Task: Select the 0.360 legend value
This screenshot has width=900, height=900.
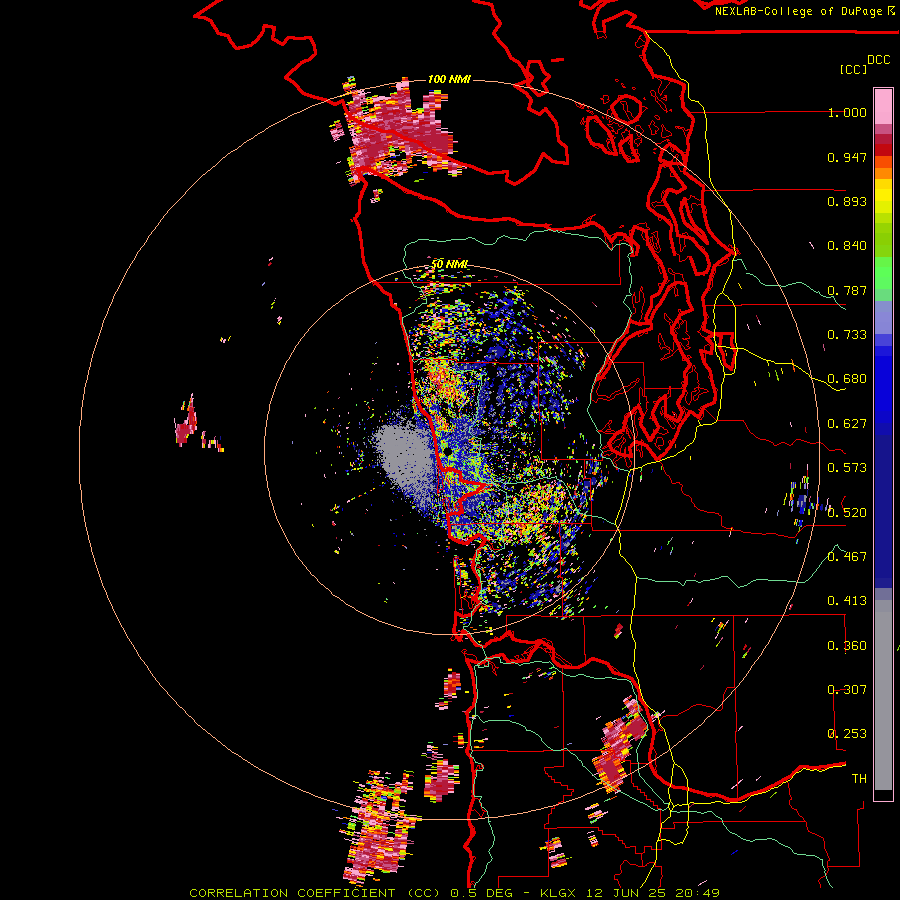Action: pyautogui.click(x=847, y=646)
